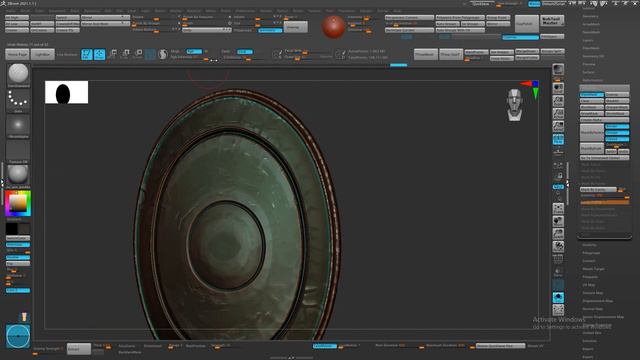Toggle the ViewMask button
This screenshot has height=360, width=640.
tap(591, 95)
